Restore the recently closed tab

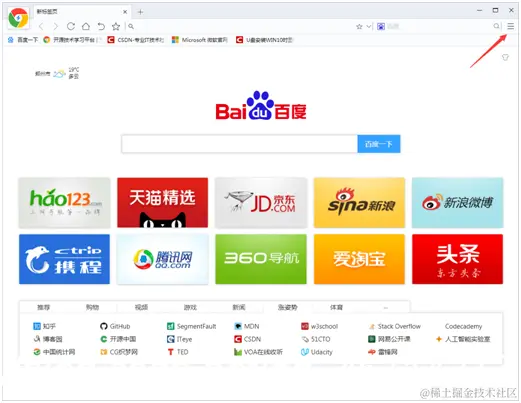[x=101, y=26]
